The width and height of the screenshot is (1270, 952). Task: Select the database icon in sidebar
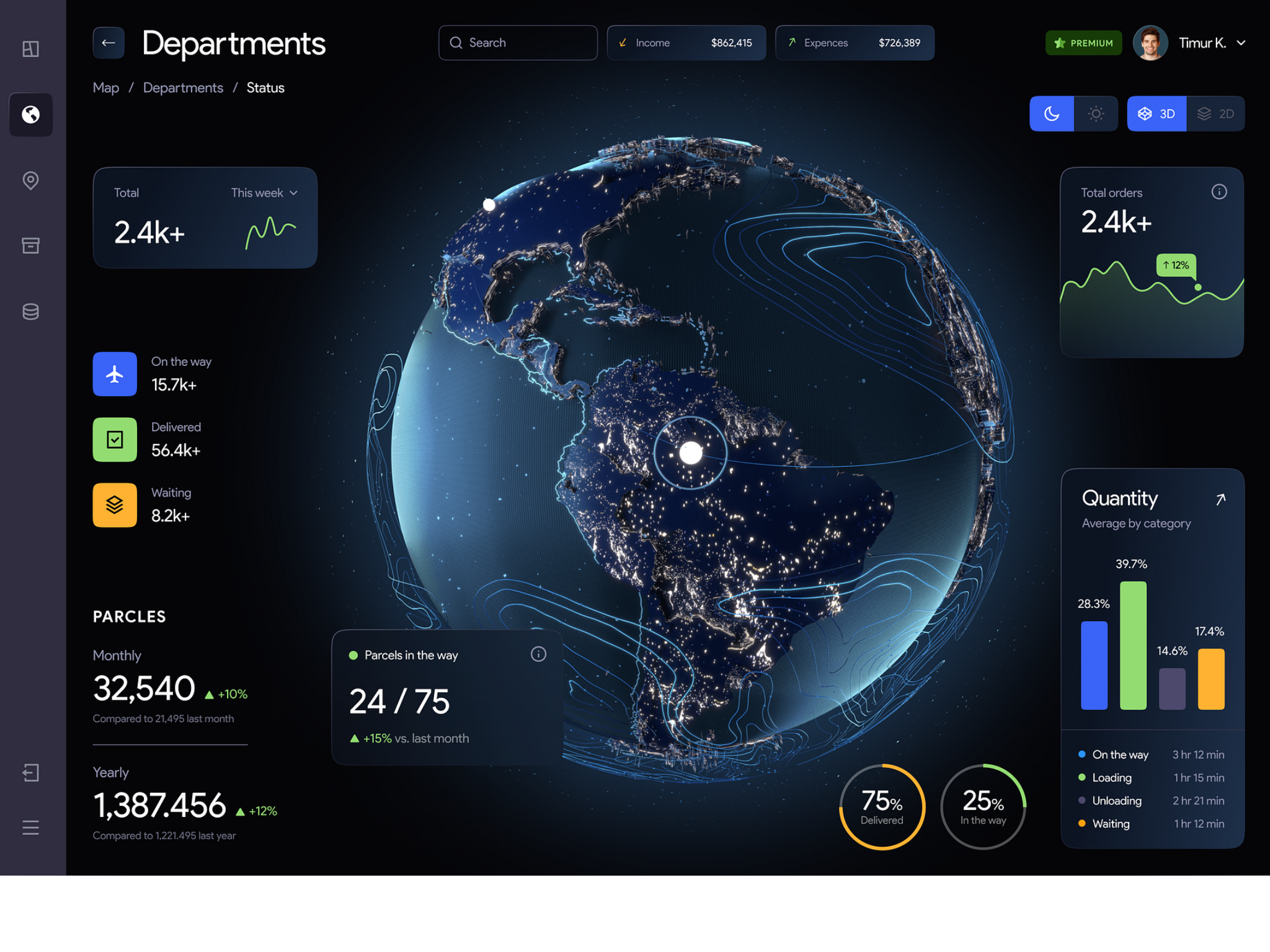[x=30, y=312]
